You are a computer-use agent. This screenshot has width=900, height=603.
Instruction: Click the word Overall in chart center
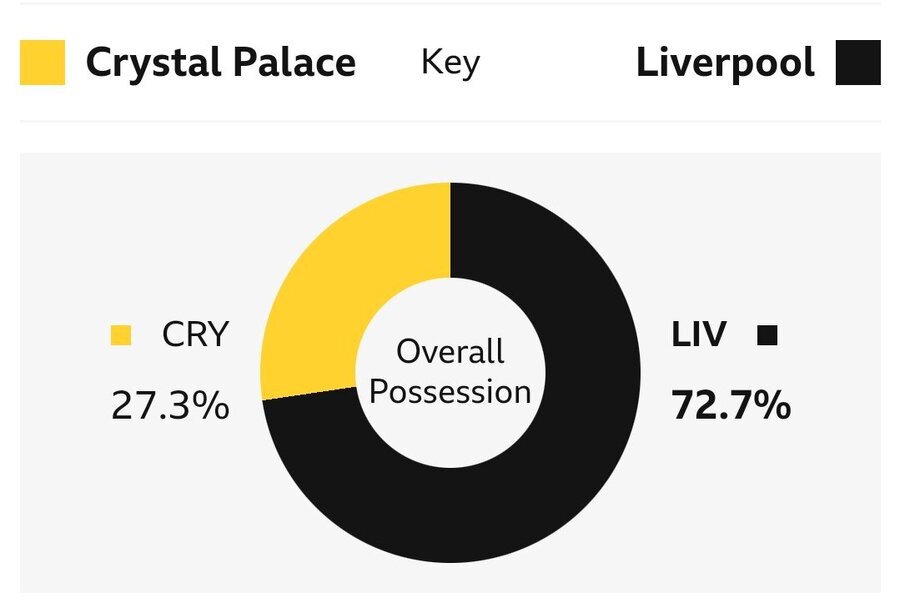[x=450, y=352]
